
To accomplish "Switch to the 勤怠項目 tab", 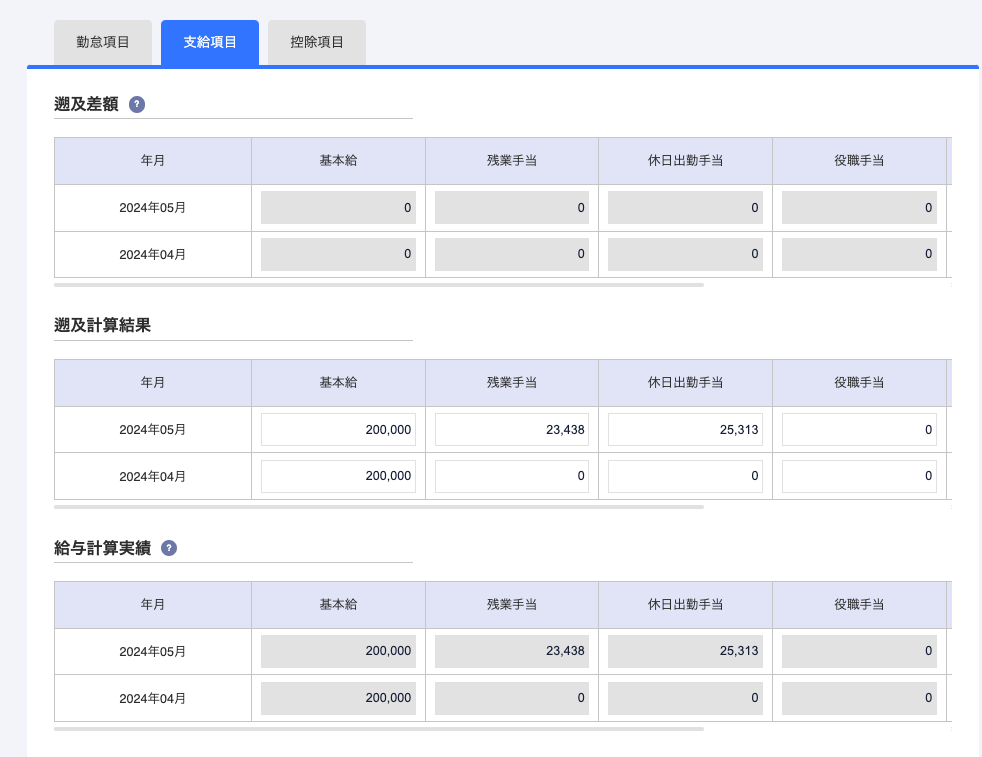I will click(x=103, y=42).
